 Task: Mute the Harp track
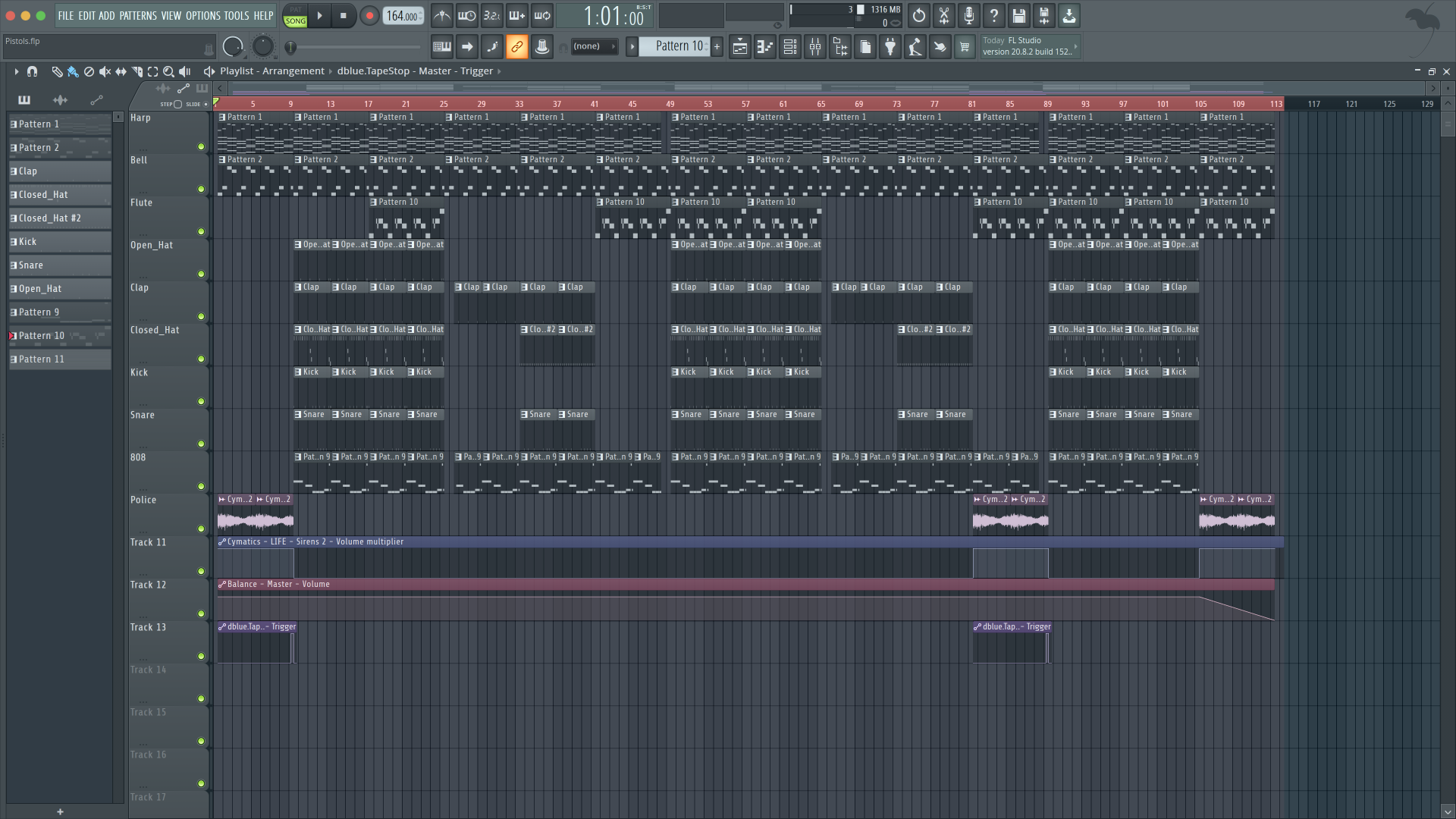pyautogui.click(x=201, y=146)
